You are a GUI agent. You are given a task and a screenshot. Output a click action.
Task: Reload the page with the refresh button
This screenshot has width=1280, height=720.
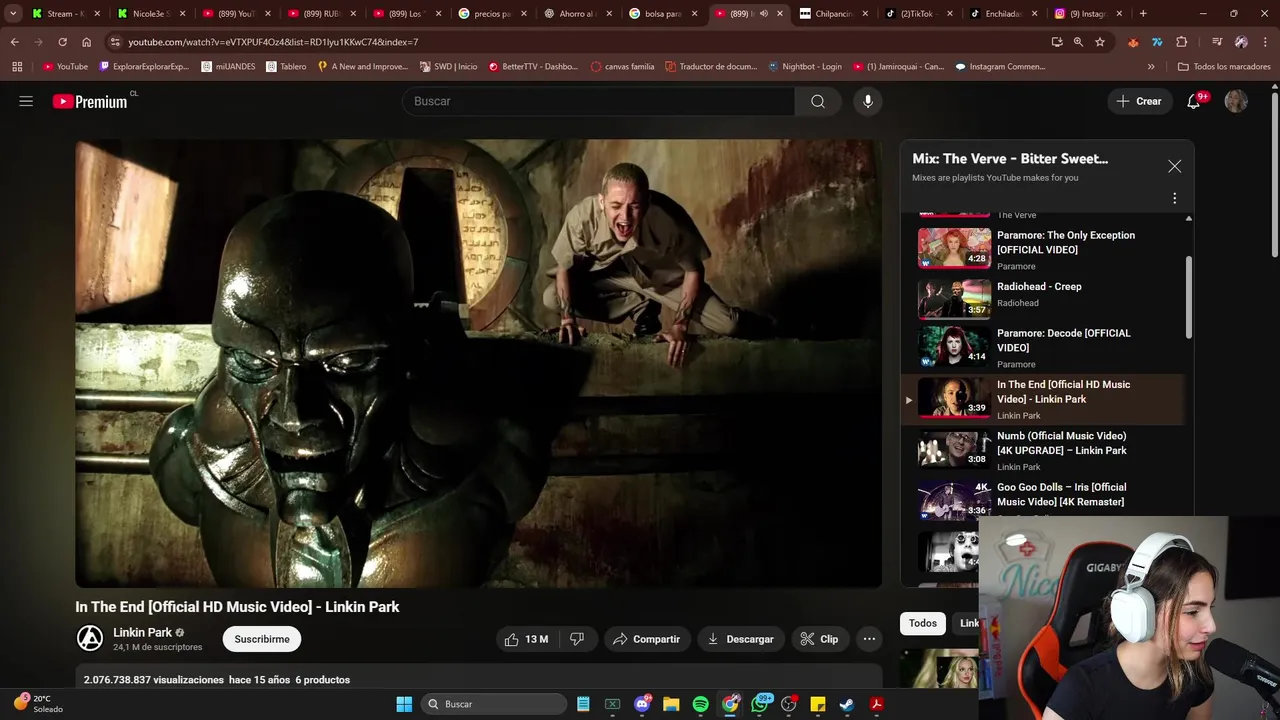coord(62,42)
